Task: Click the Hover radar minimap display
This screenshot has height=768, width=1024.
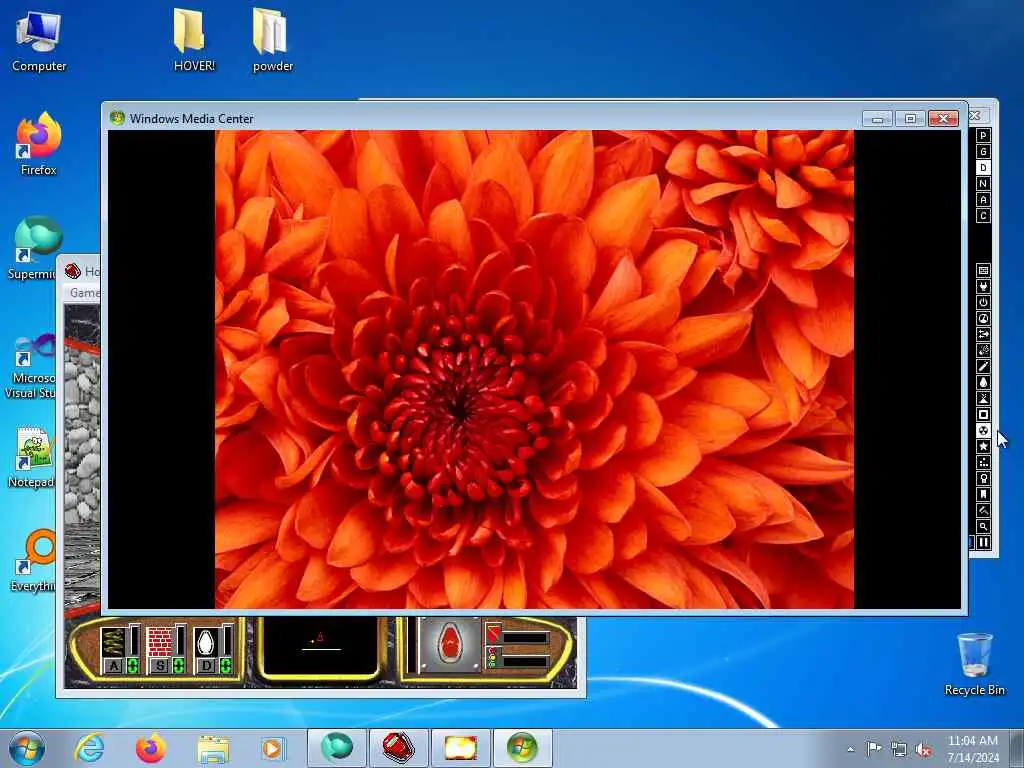Action: coord(320,645)
